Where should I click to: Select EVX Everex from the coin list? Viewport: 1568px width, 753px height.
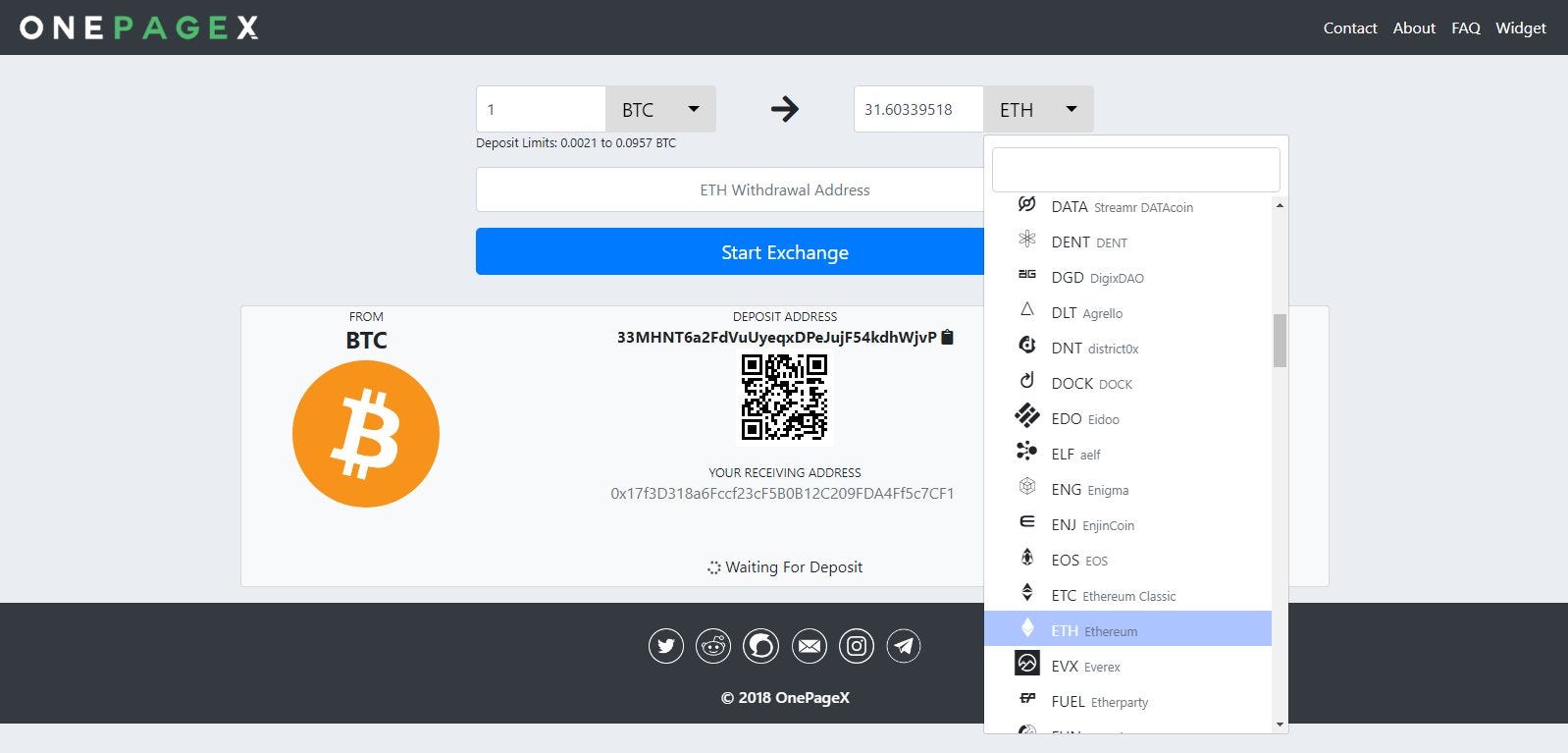[1127, 666]
